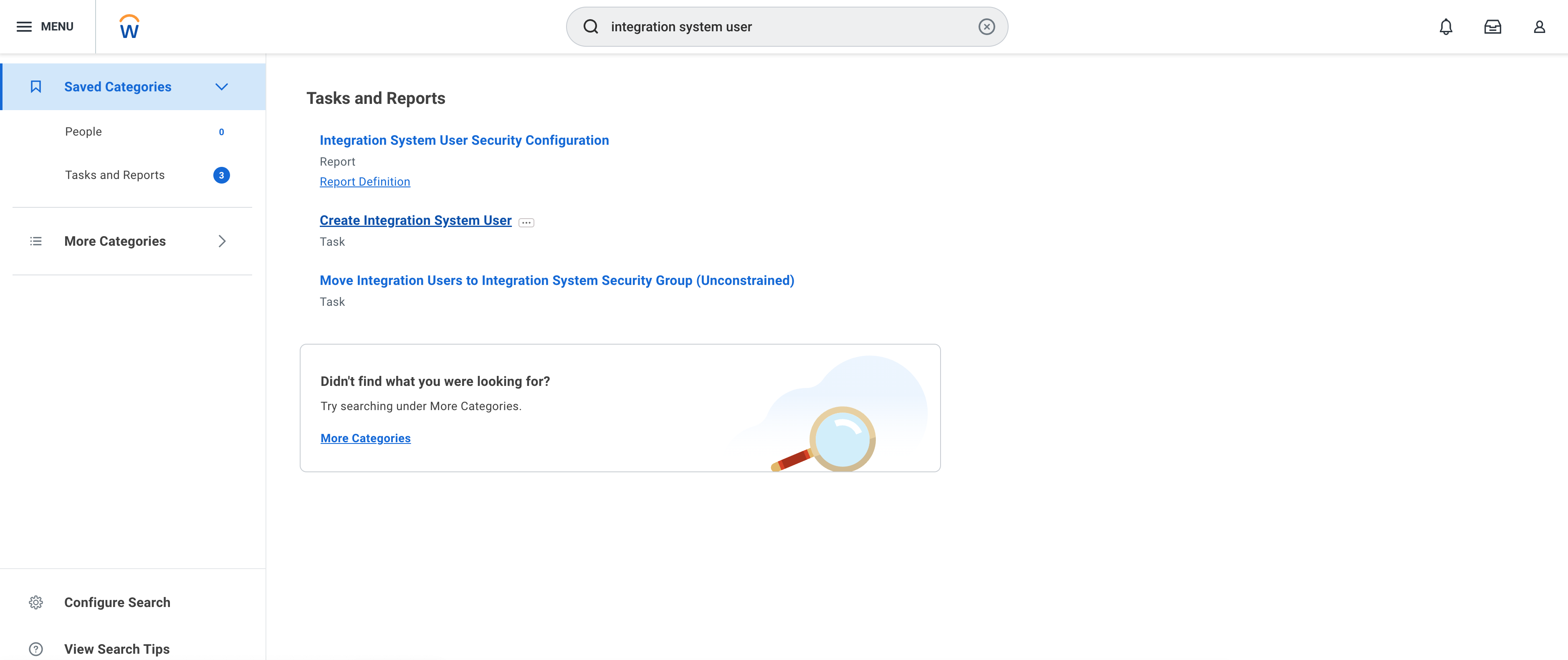Expand More Categories with its chevron
This screenshot has width=1568, height=660.
click(222, 241)
